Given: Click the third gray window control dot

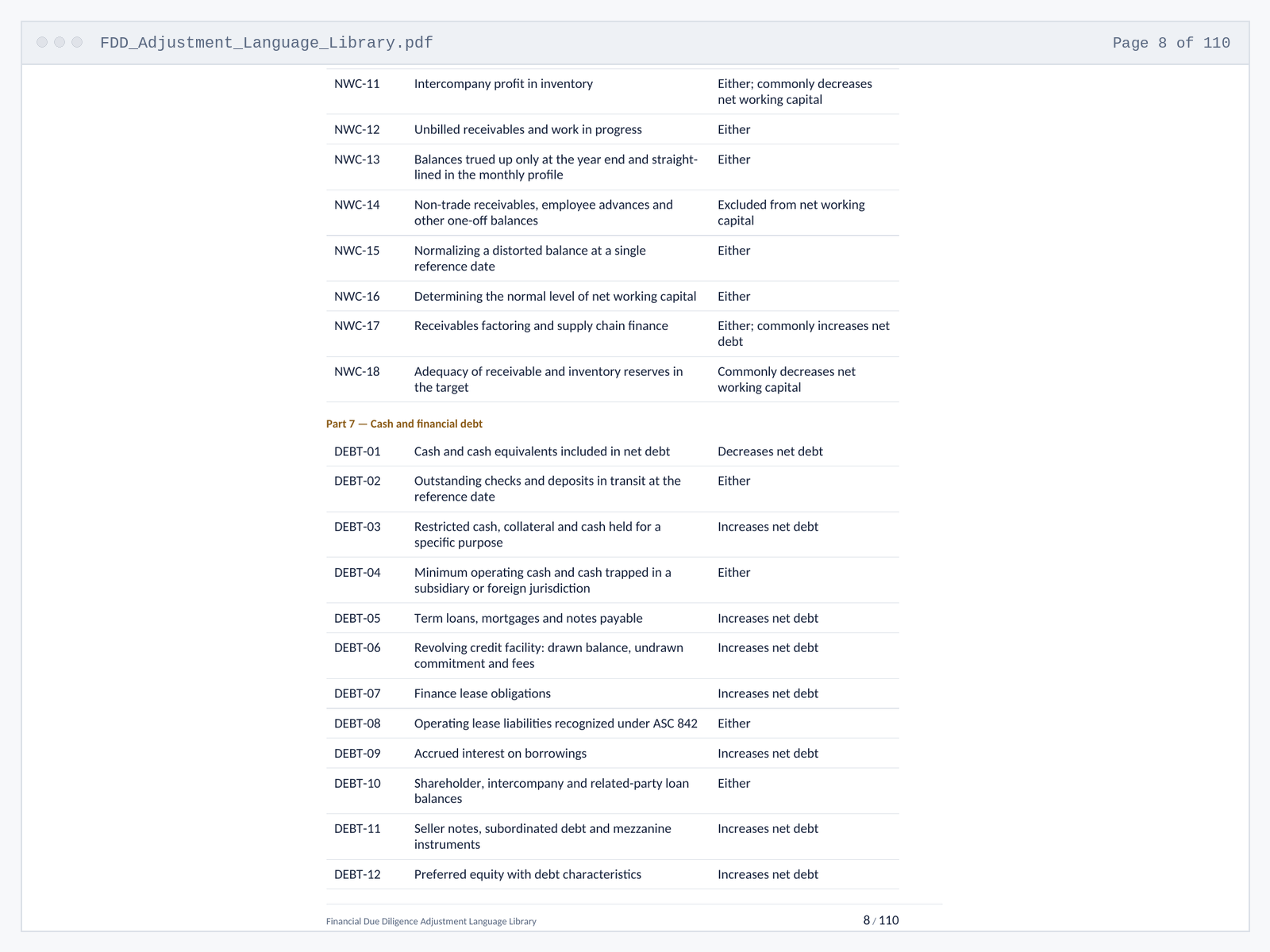Looking at the screenshot, I should pos(77,42).
